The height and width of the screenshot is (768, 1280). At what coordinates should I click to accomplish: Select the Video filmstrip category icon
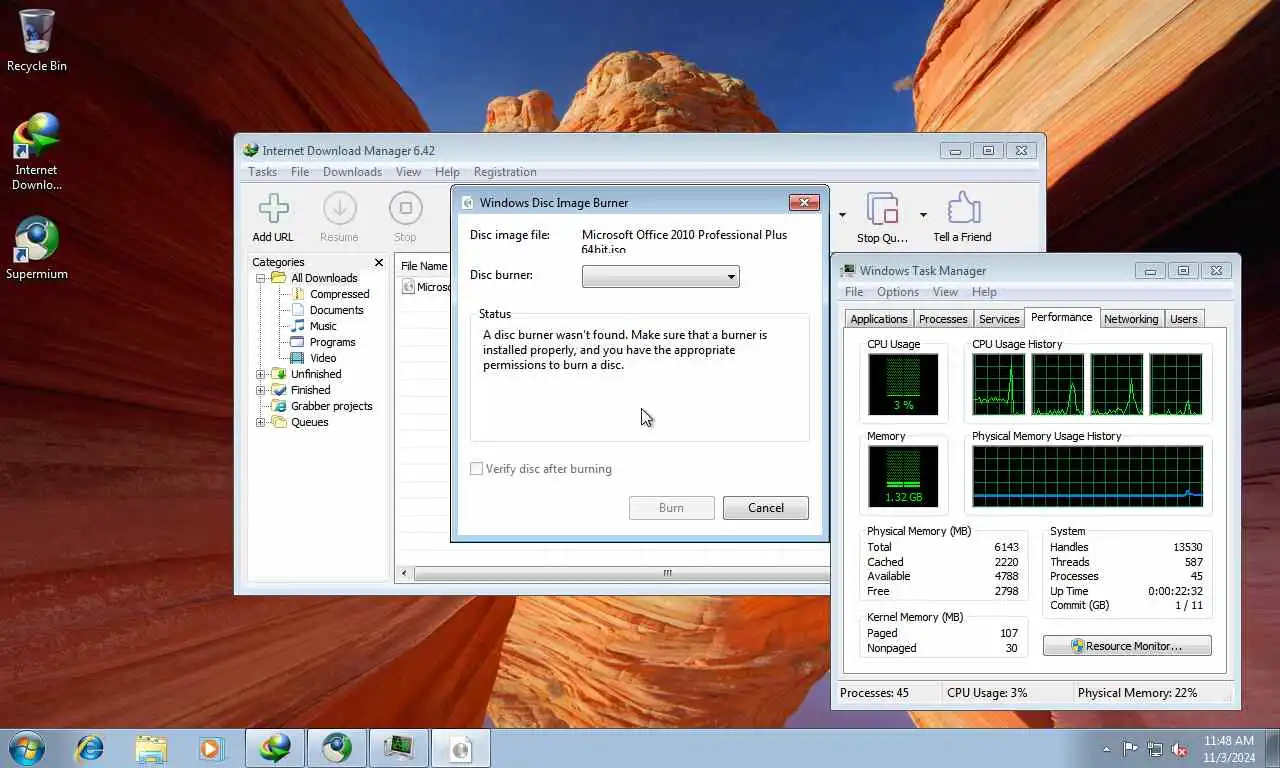298,358
